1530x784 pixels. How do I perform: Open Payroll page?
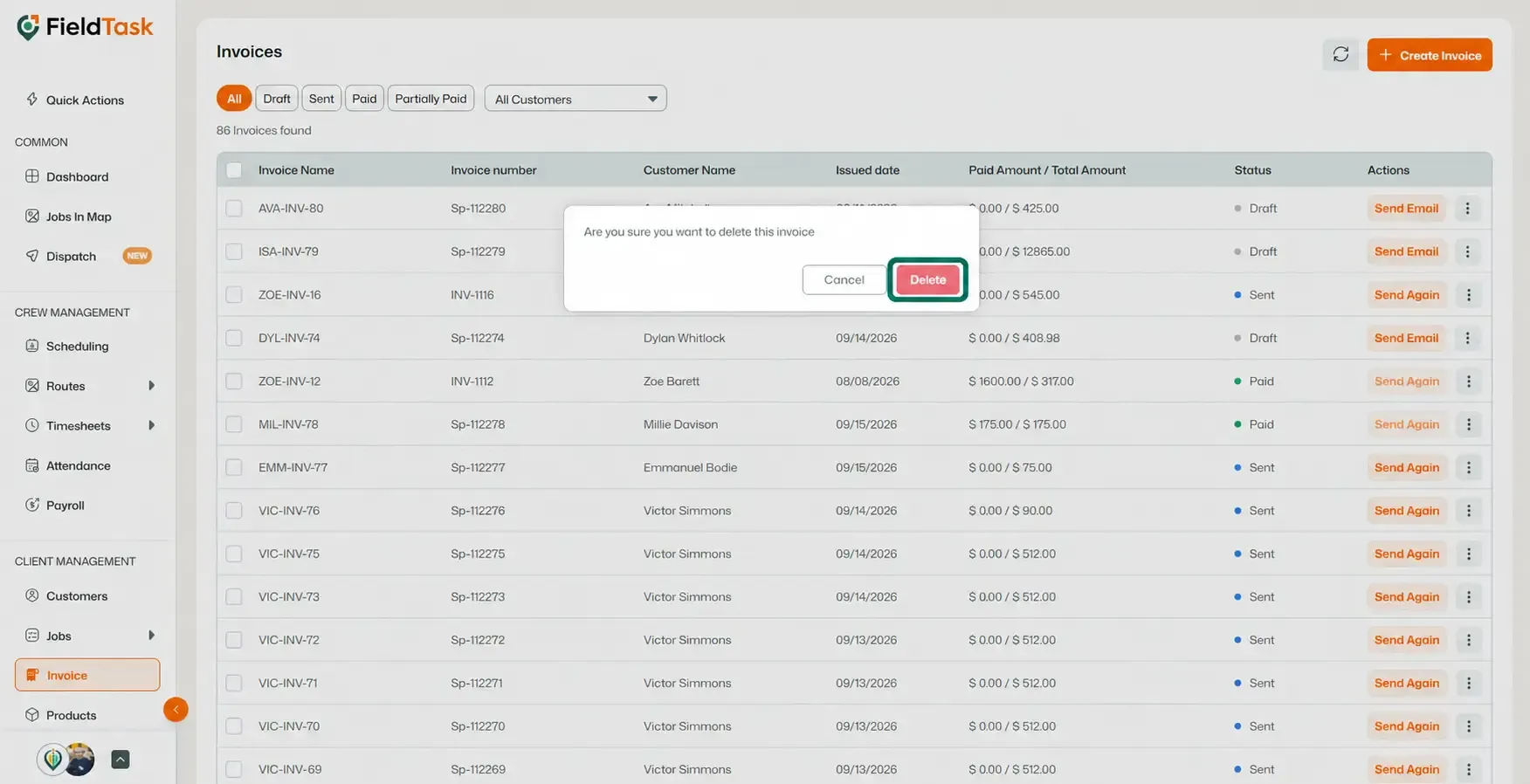[x=65, y=505]
